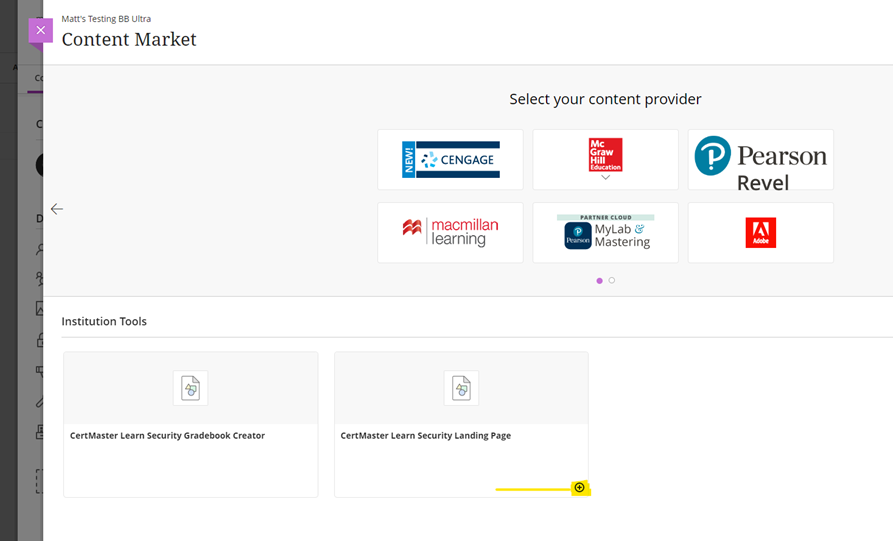Click the Gradebook Creator tool icon
Screen dimensions: 893x541
tap(190, 388)
